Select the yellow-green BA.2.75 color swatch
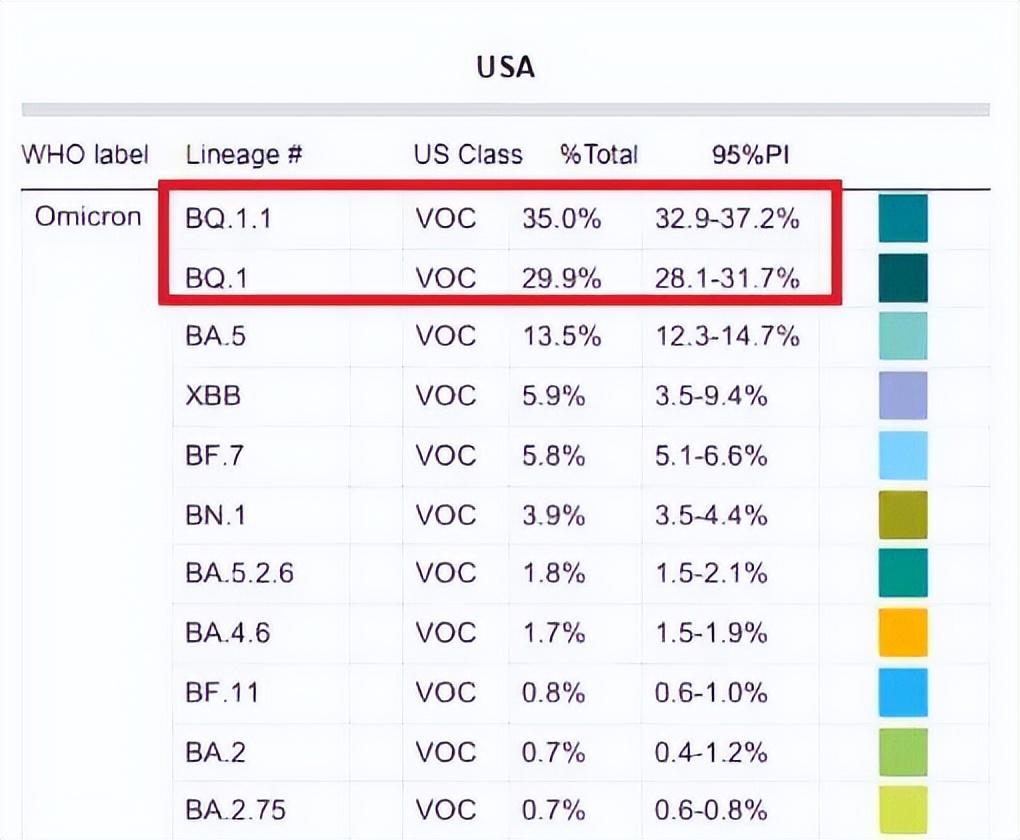Screen dimensions: 1020x840 click(x=902, y=809)
